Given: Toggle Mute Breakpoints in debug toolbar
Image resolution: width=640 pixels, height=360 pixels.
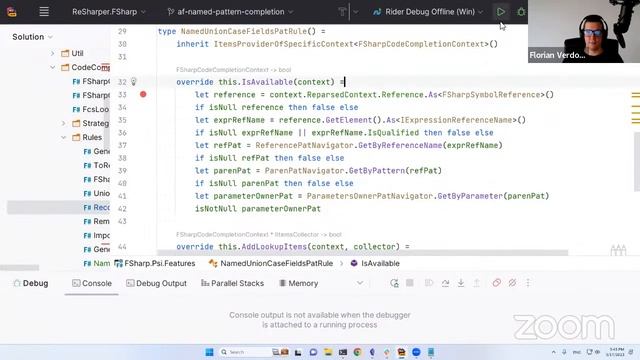Looking at the screenshot, I should click(512, 283).
